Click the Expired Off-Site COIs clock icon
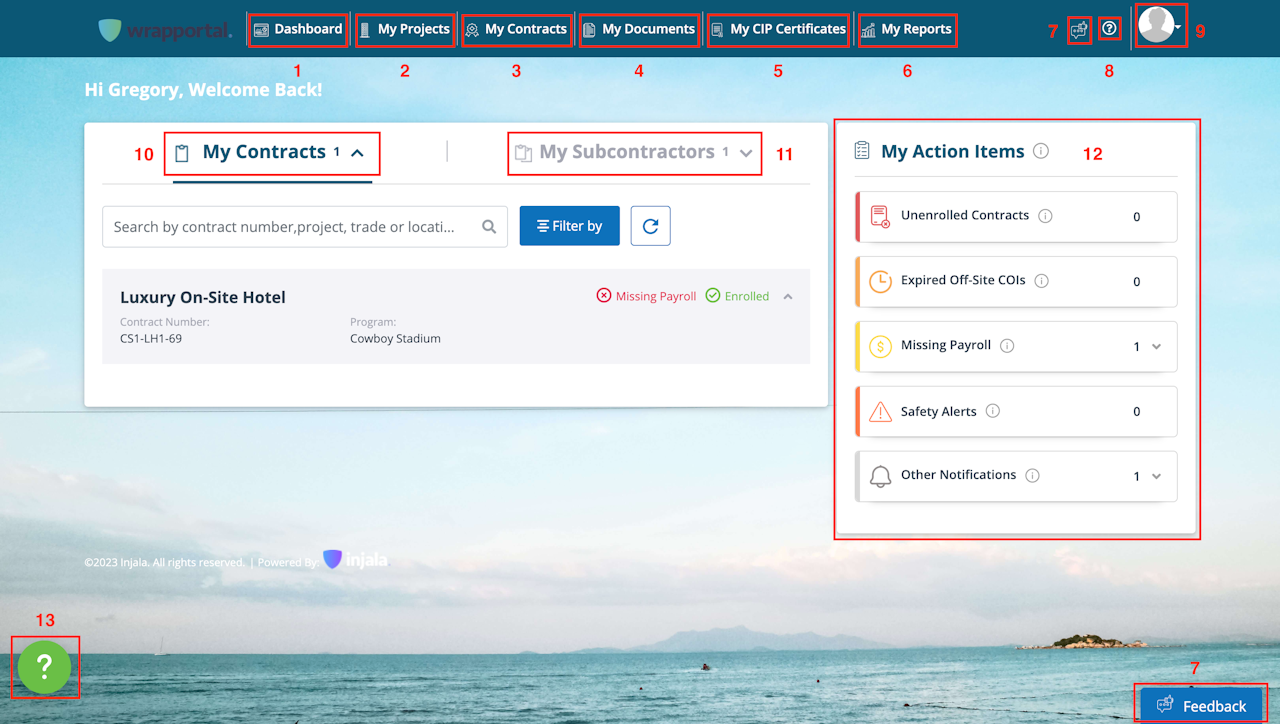1280x724 pixels. coord(880,282)
